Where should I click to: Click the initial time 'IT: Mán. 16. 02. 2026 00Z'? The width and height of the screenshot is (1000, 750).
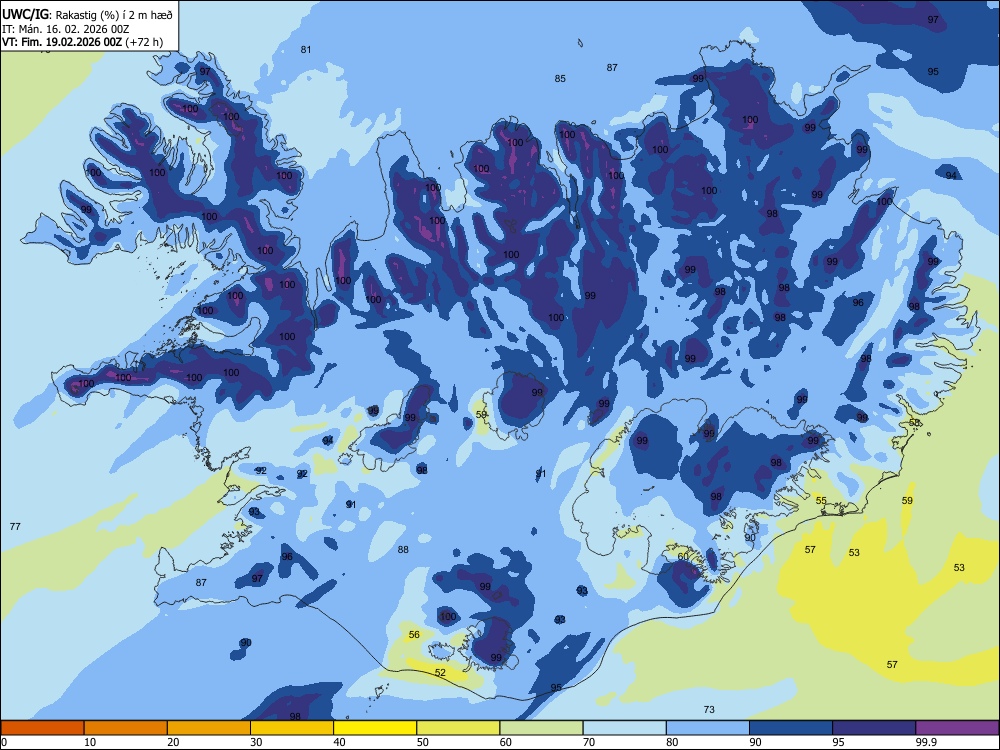[66, 29]
